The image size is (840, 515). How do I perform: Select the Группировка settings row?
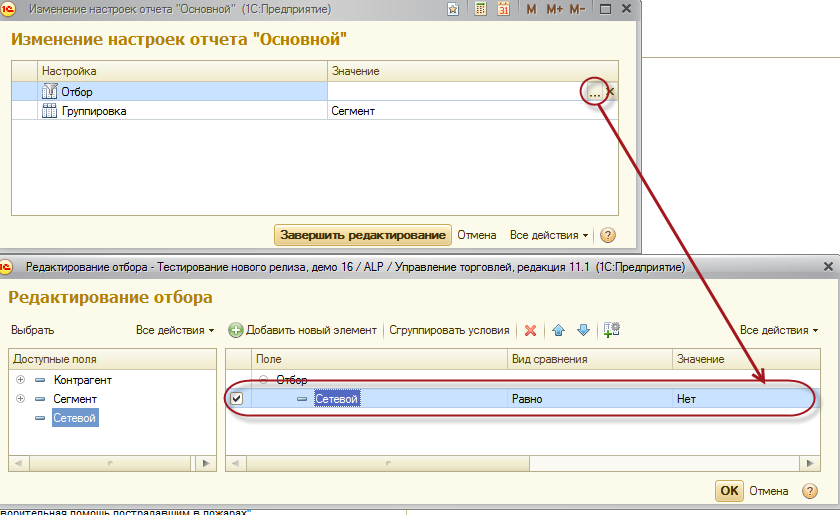point(314,111)
